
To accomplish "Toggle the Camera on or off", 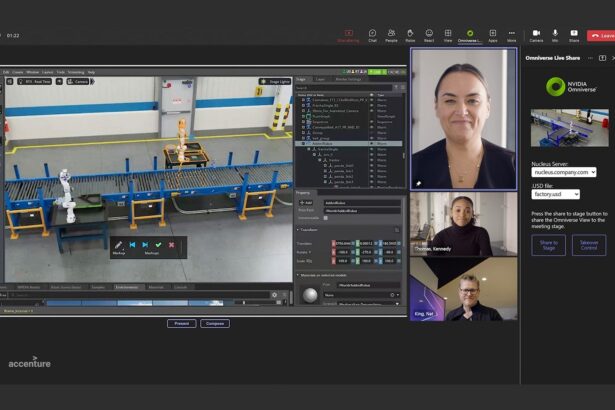I will coord(536,34).
